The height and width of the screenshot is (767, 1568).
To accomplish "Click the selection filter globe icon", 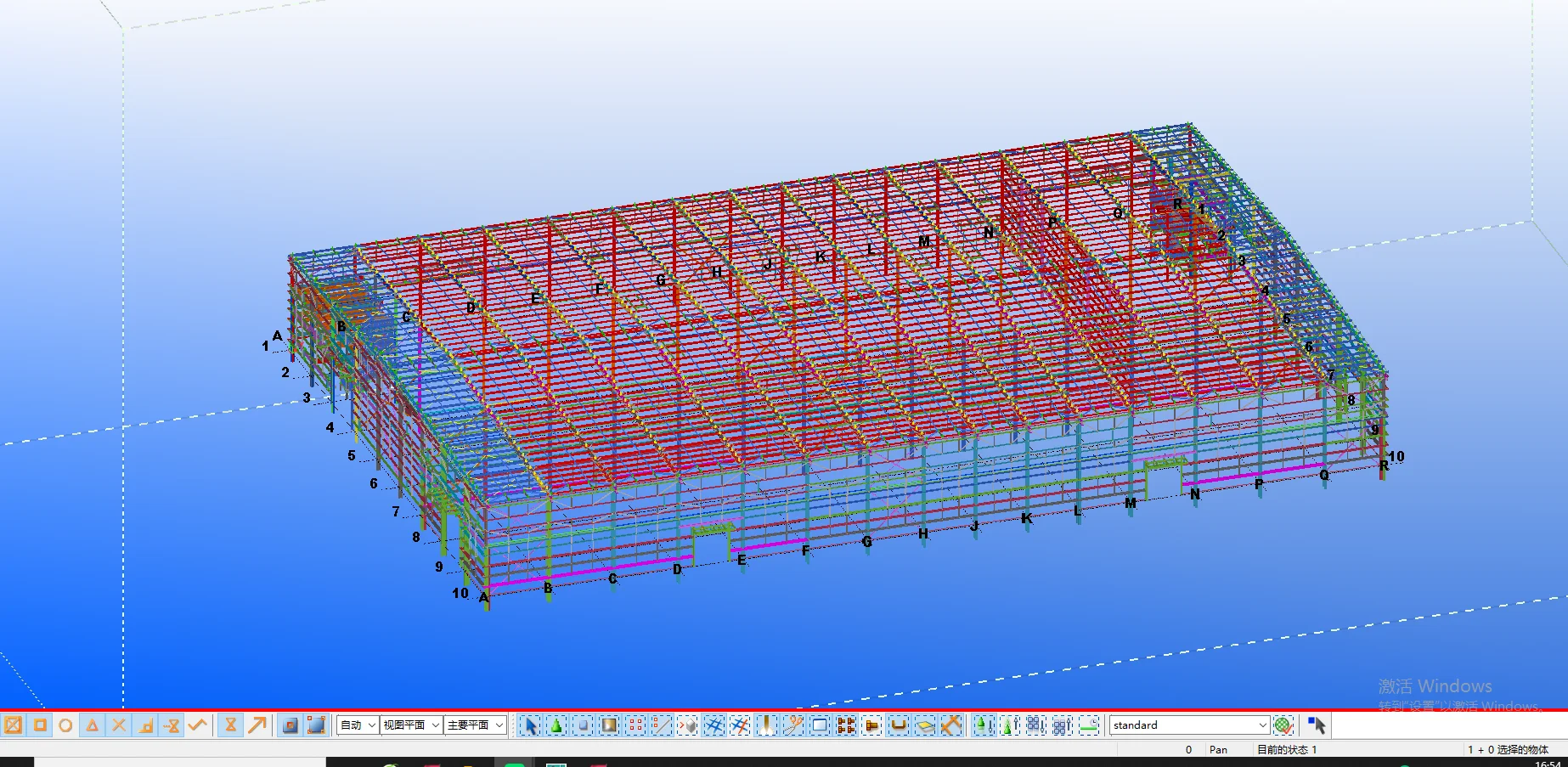I will (1283, 725).
